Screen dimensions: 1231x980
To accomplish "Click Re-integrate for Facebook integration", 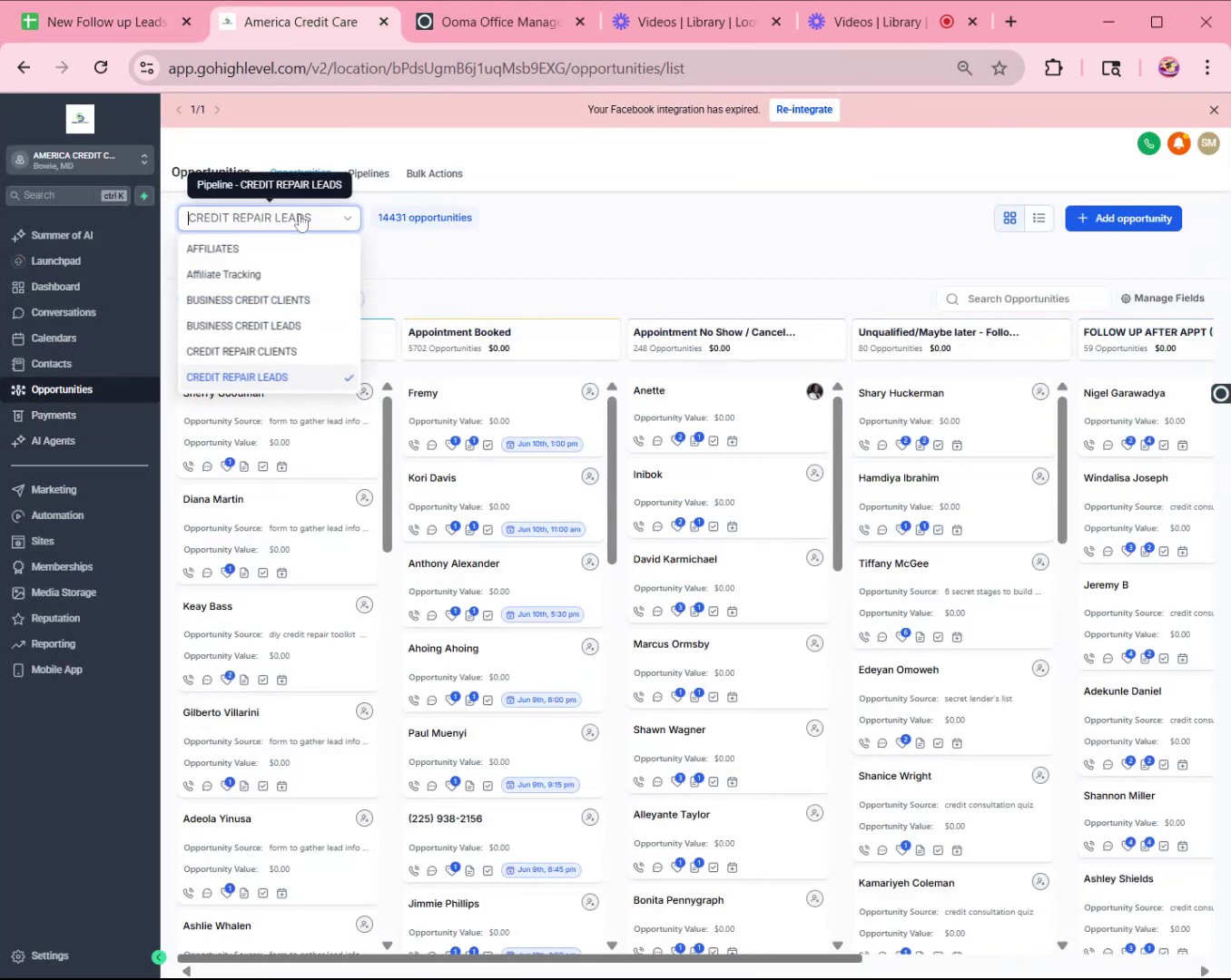I will coord(804,110).
